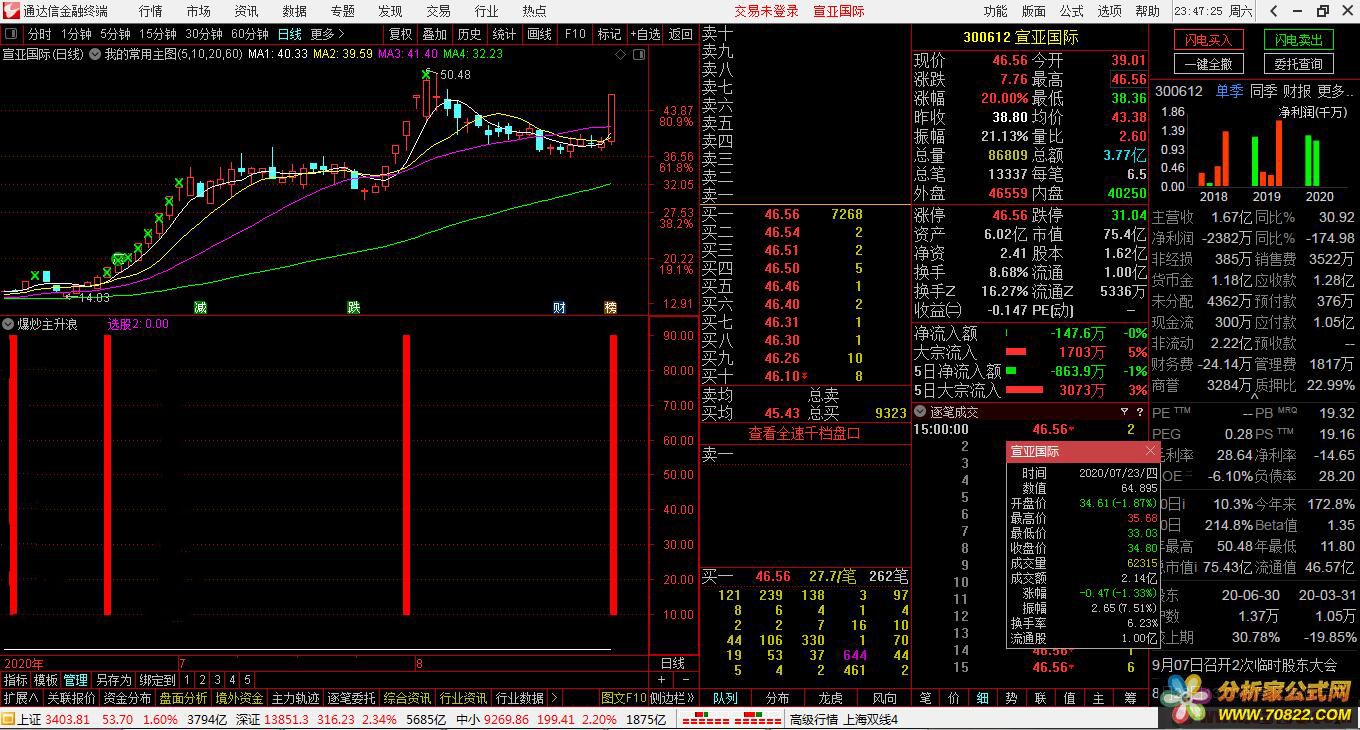This screenshot has height=730, width=1360.
Task: Click the 价 view button
Action: pos(954,698)
